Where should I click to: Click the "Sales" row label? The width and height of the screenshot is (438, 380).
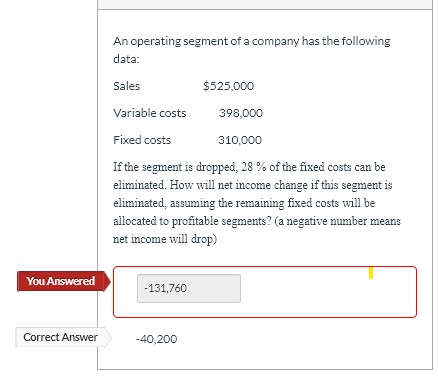click(126, 86)
